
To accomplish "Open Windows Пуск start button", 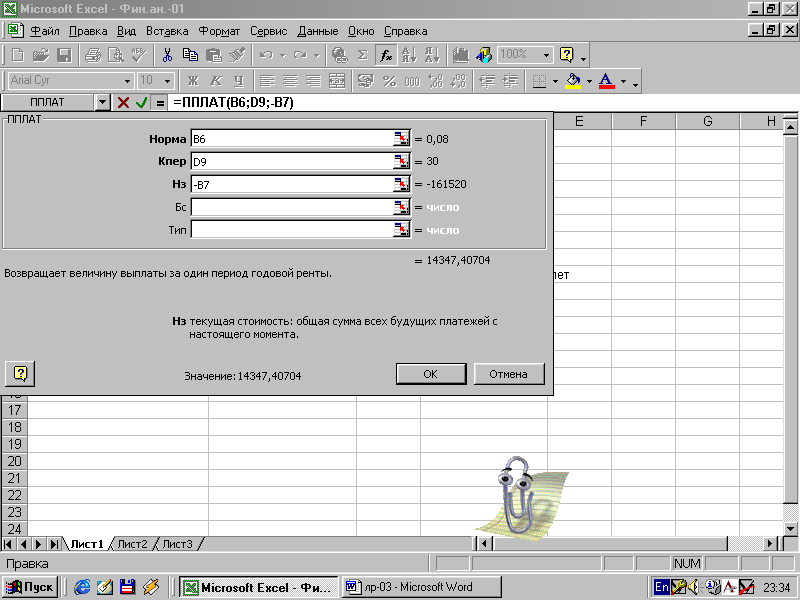I will (30, 587).
